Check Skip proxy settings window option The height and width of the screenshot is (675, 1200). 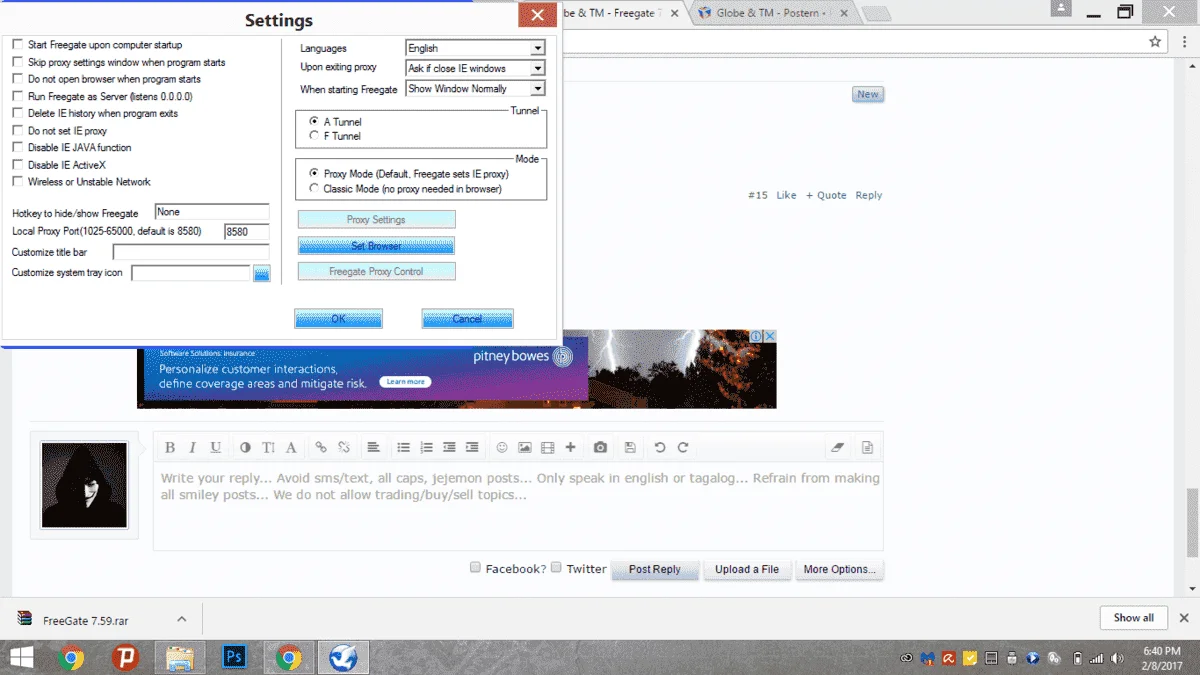coord(17,62)
